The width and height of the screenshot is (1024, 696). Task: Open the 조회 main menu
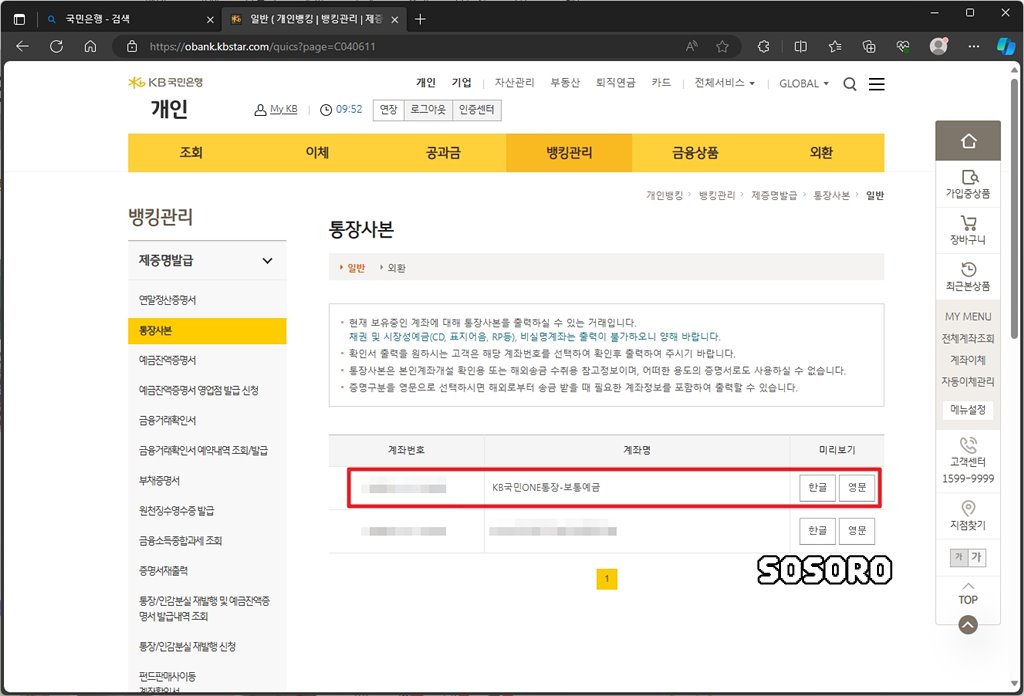191,153
